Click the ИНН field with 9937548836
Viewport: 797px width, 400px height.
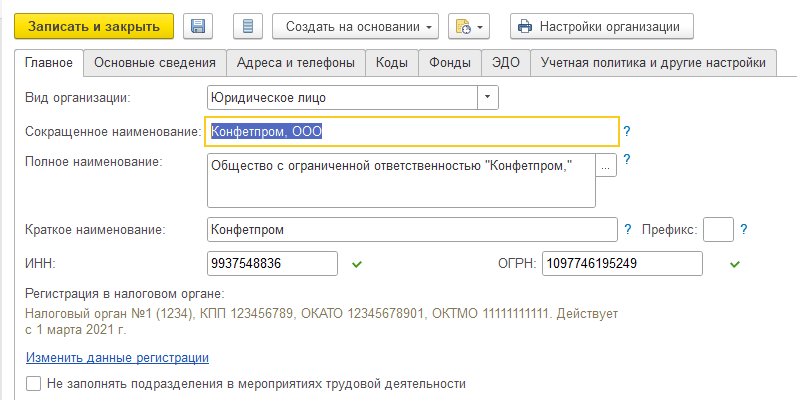pyautogui.click(x=272, y=264)
